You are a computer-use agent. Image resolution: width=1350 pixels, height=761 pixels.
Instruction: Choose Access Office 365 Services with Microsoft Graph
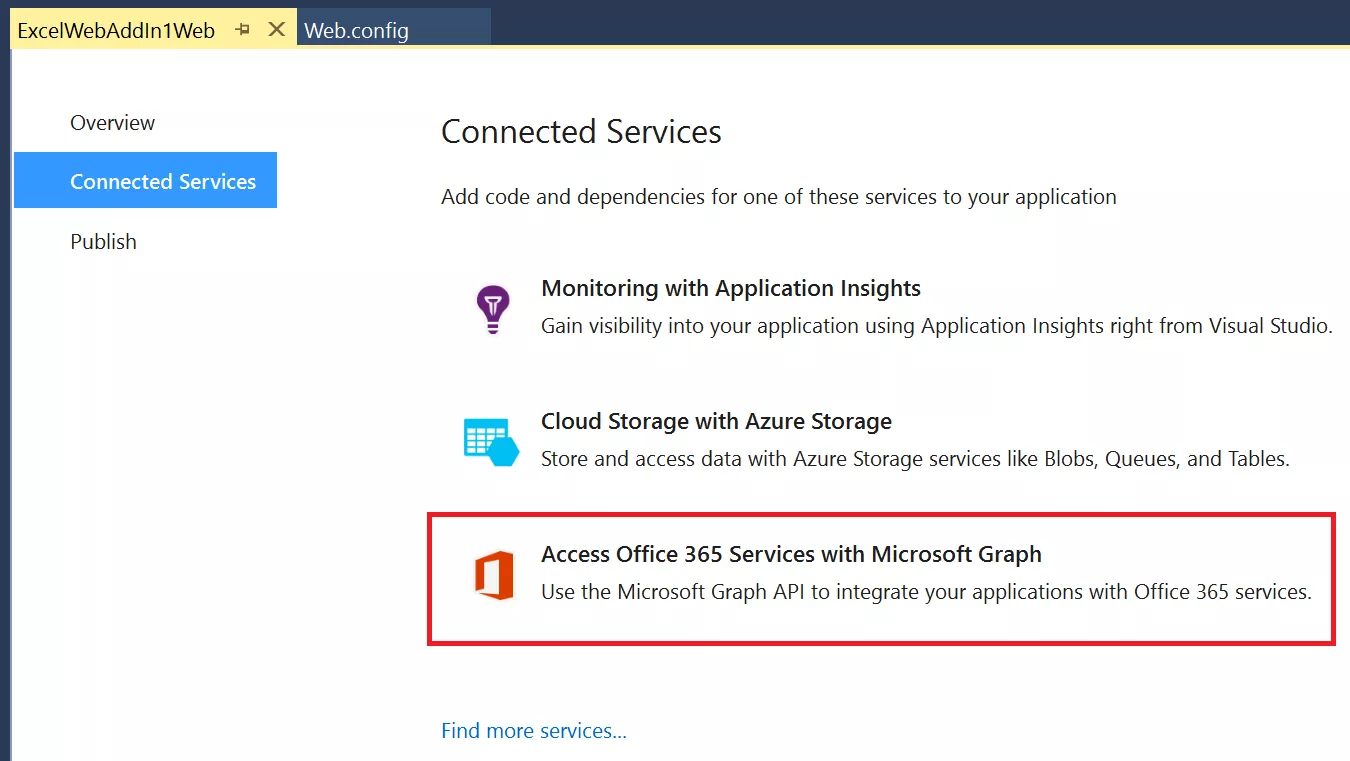point(791,554)
